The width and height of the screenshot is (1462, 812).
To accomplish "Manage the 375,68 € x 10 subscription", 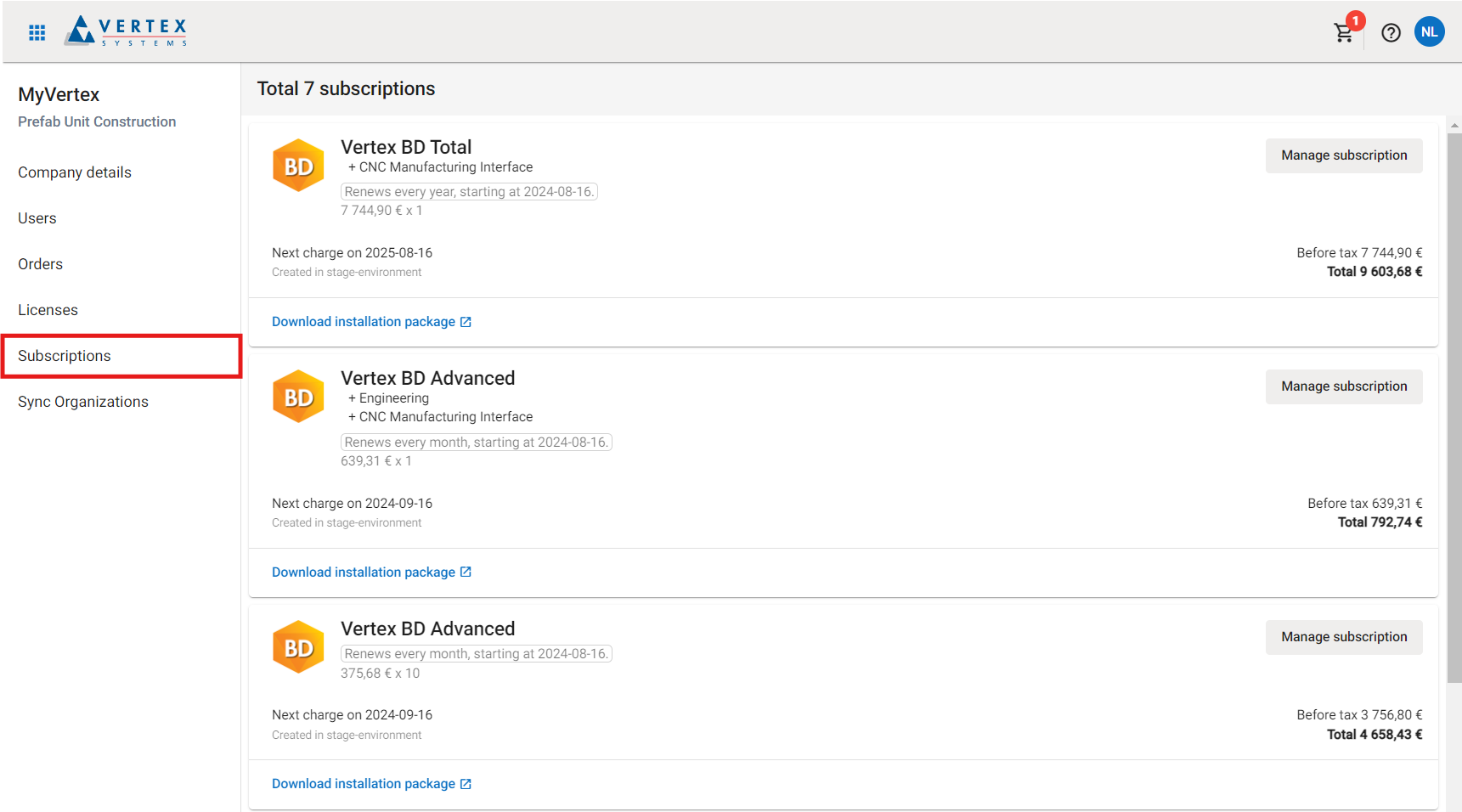I will pos(1344,637).
